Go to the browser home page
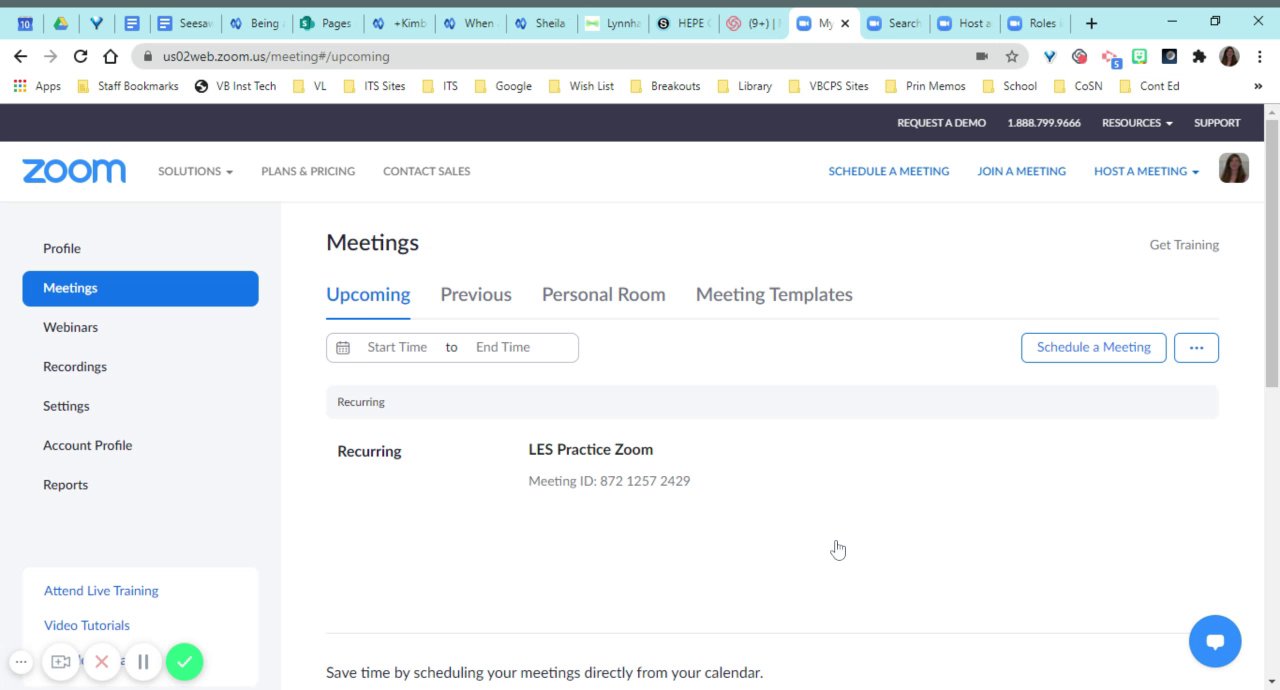1280x690 pixels. click(x=110, y=57)
